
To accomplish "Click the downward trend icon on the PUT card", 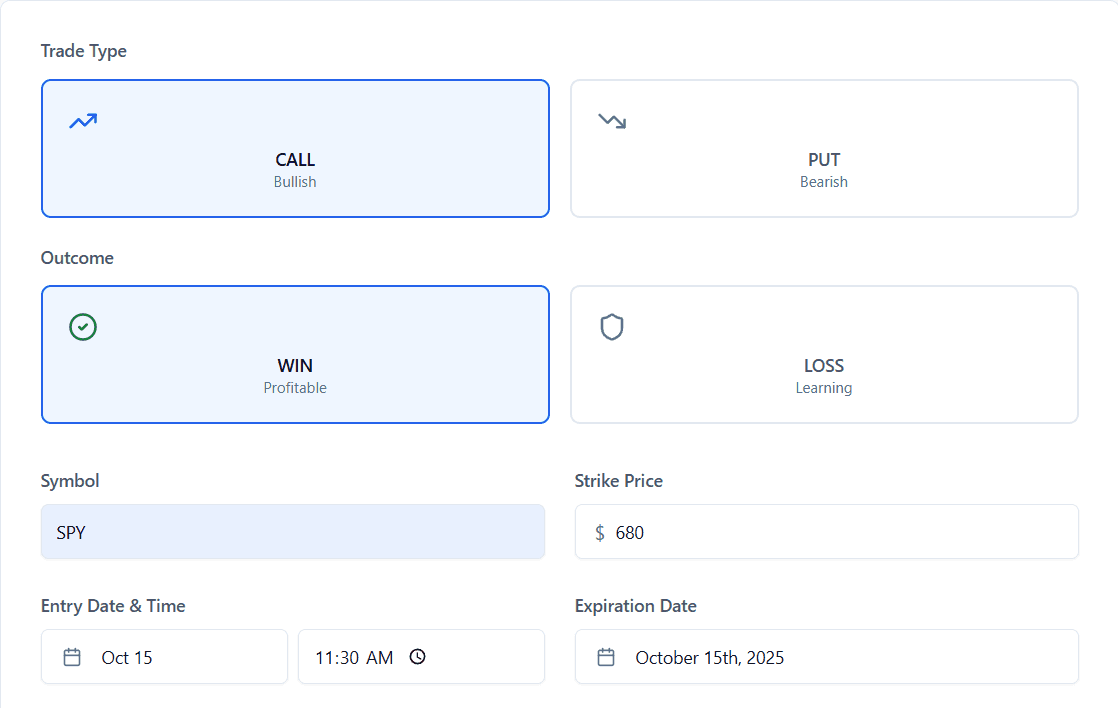I will pos(612,119).
